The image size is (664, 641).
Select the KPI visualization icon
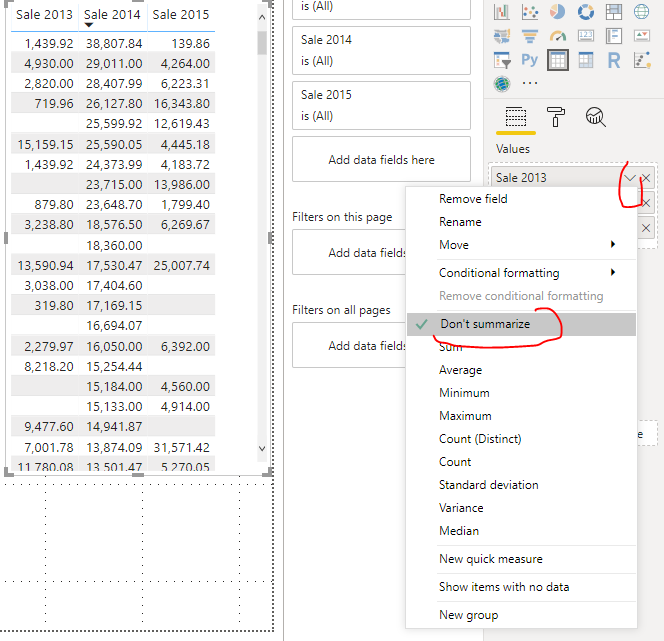click(x=642, y=36)
